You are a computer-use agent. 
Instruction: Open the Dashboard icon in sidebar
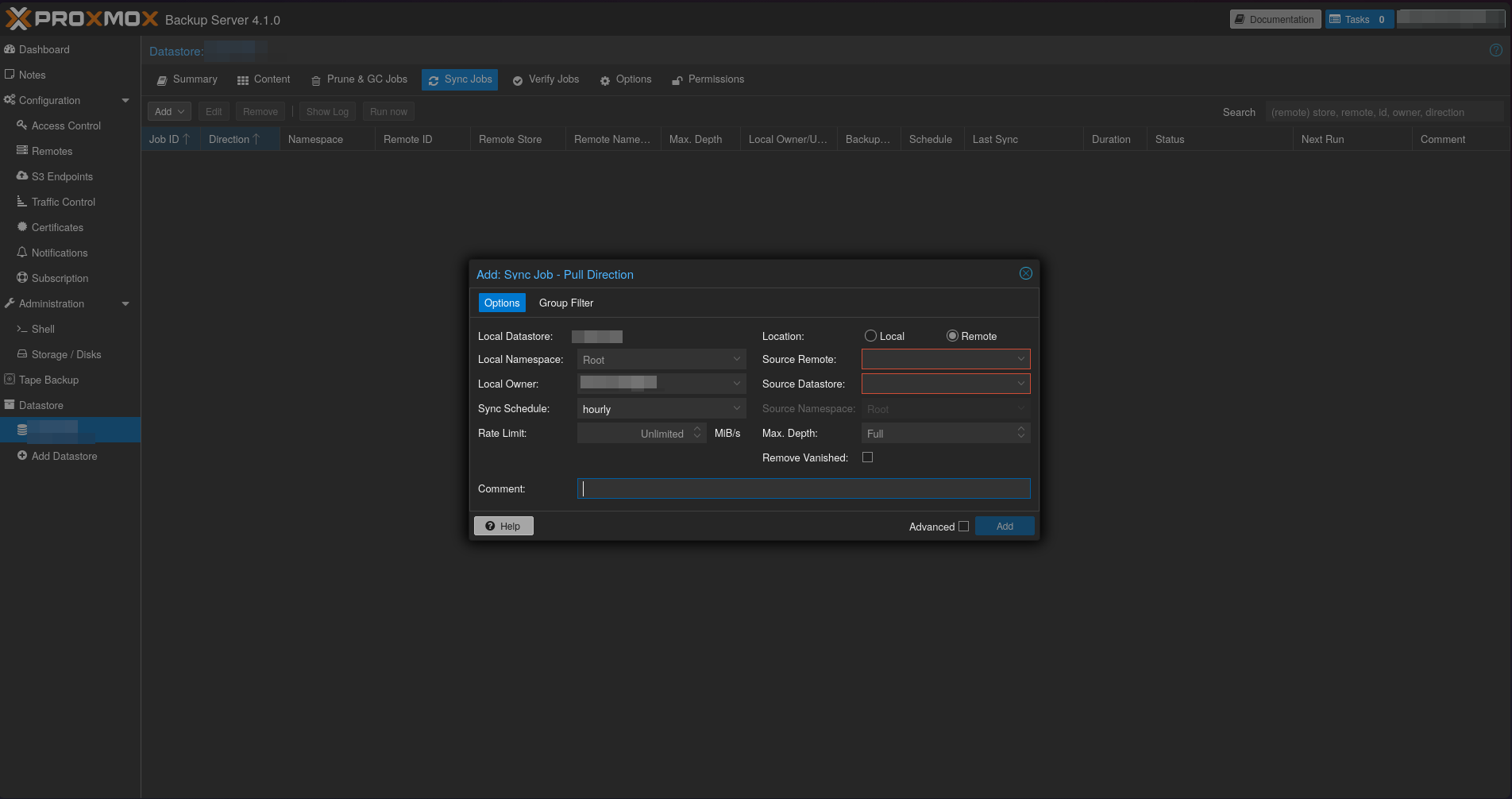pos(10,49)
